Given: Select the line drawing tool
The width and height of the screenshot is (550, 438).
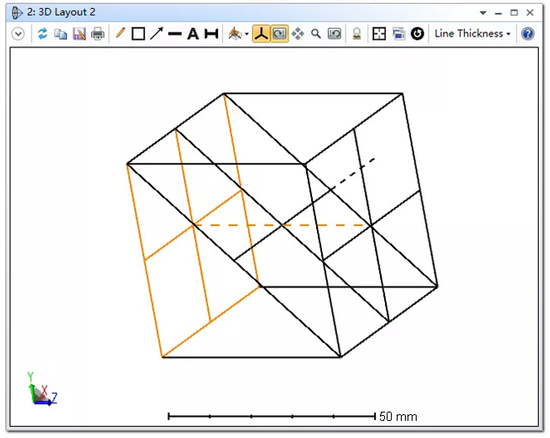Looking at the screenshot, I should (175, 34).
